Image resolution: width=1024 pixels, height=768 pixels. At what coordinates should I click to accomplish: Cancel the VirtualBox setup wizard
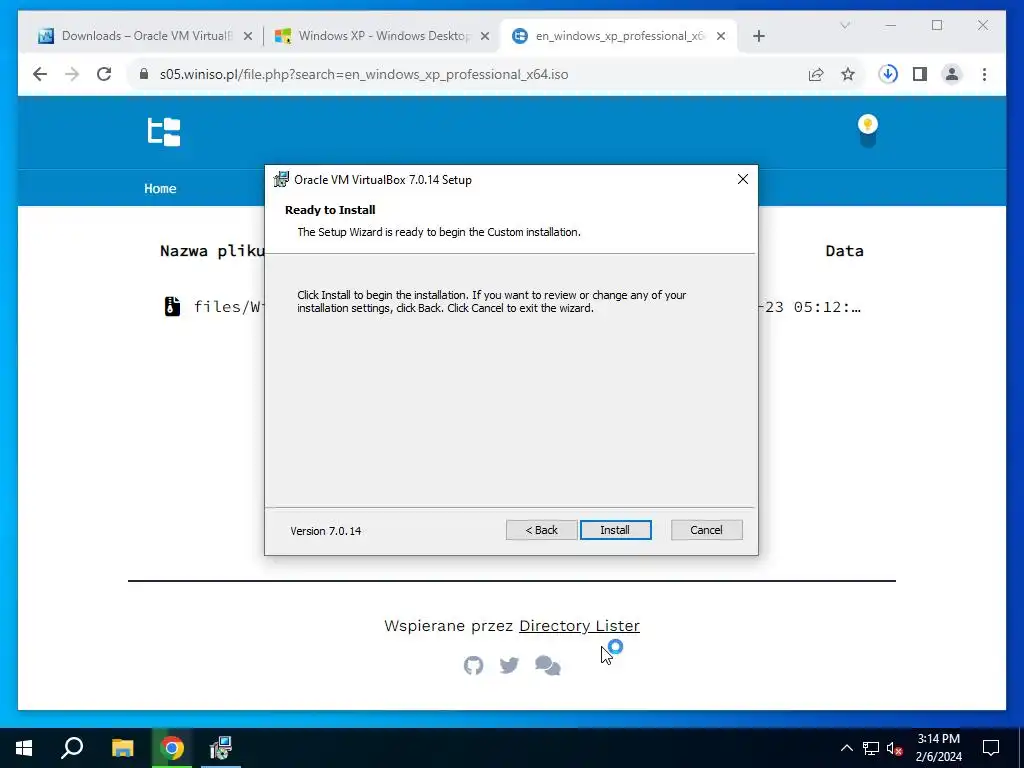(x=706, y=530)
